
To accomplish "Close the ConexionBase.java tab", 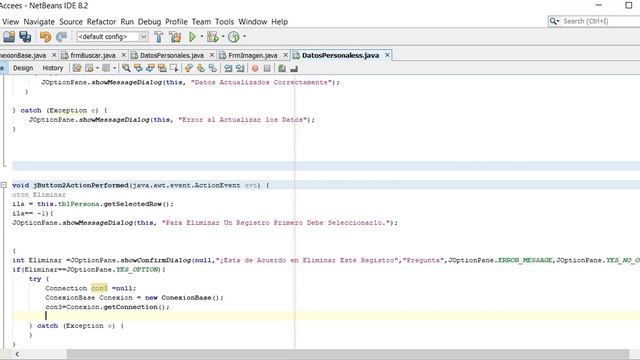I will (x=54, y=55).
